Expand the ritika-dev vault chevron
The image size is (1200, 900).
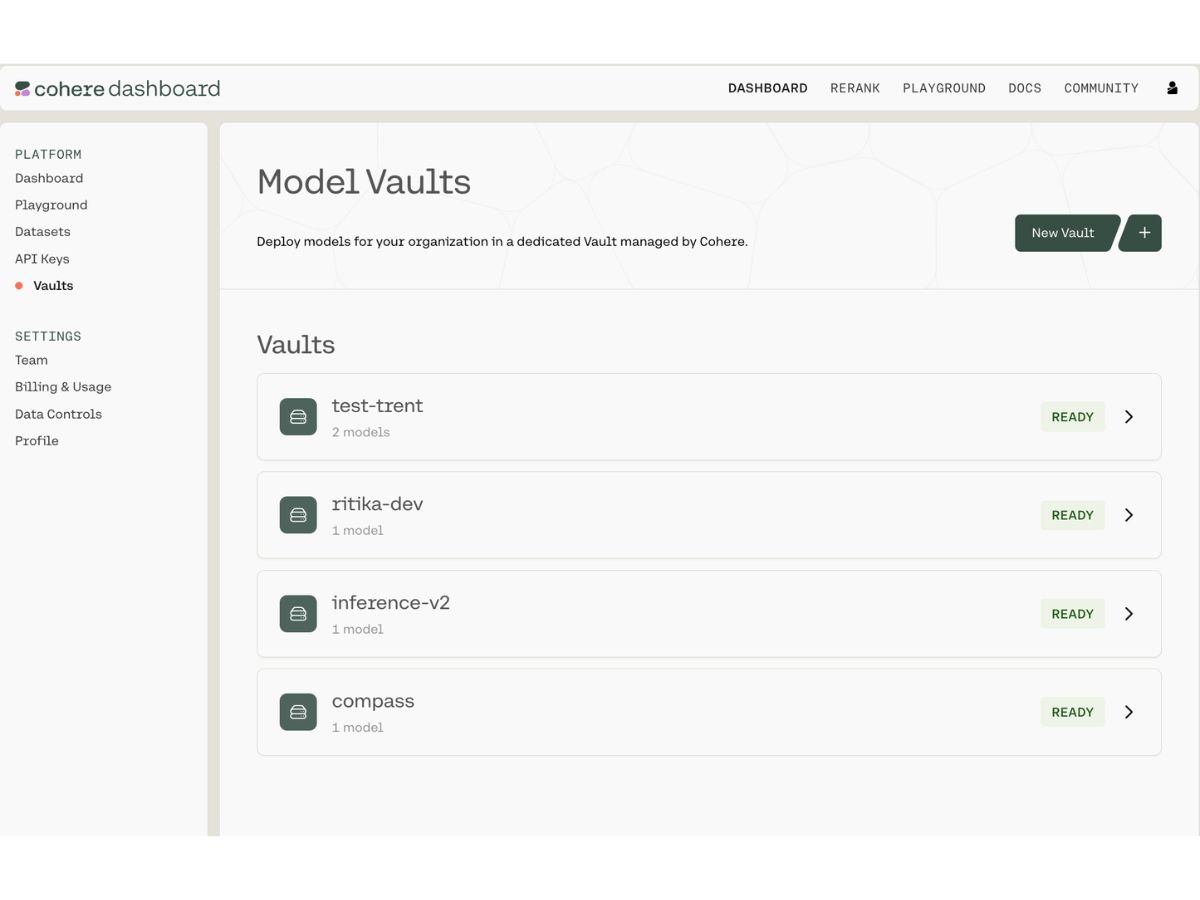click(x=1129, y=515)
